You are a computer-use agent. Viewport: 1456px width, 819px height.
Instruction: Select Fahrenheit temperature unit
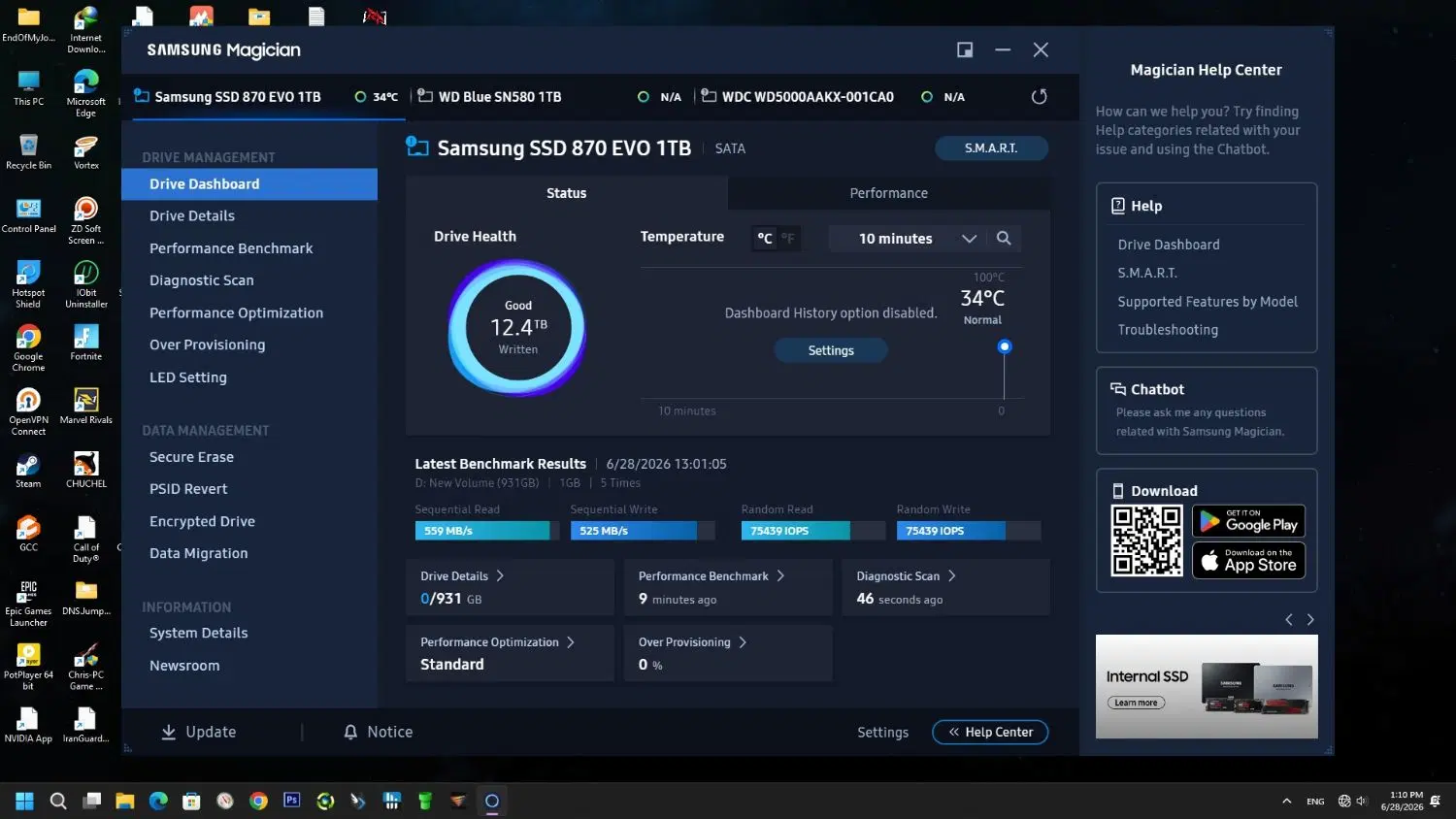pos(788,239)
